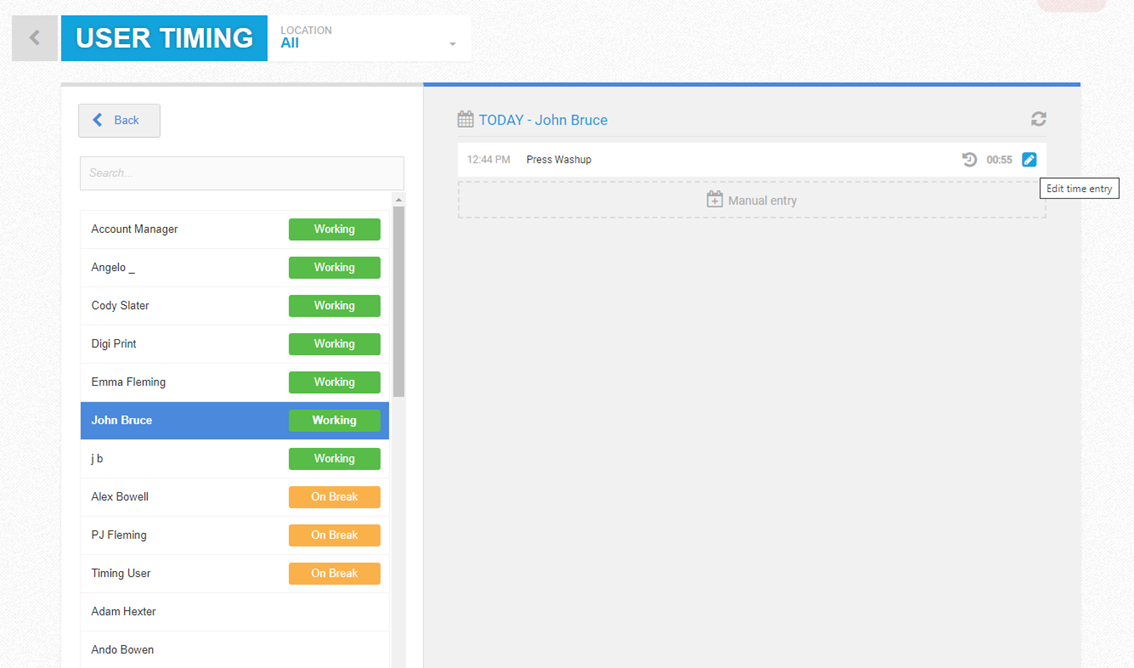
Task: Click the chevron icon on Back button
Action: (x=98, y=120)
